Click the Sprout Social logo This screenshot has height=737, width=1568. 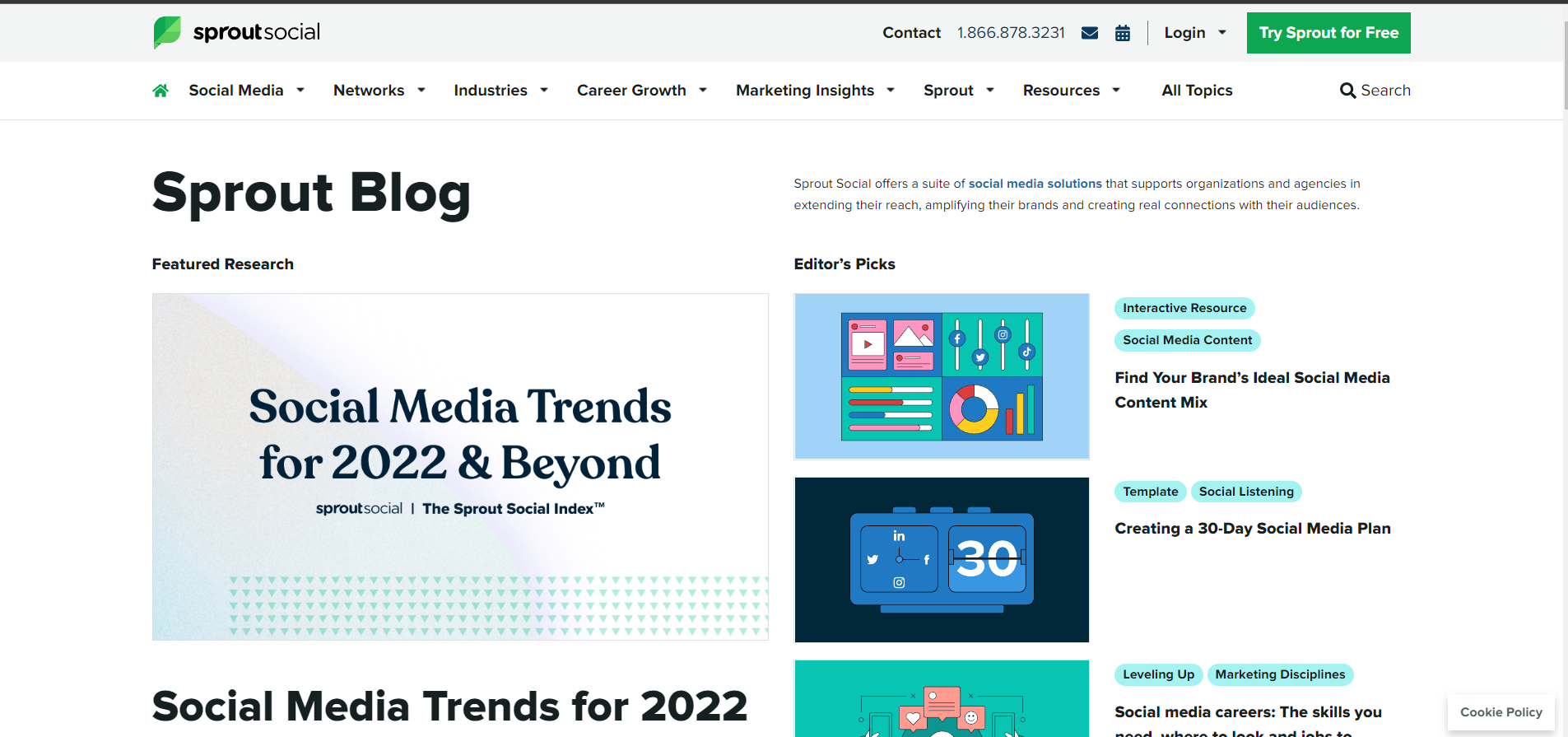point(236,32)
